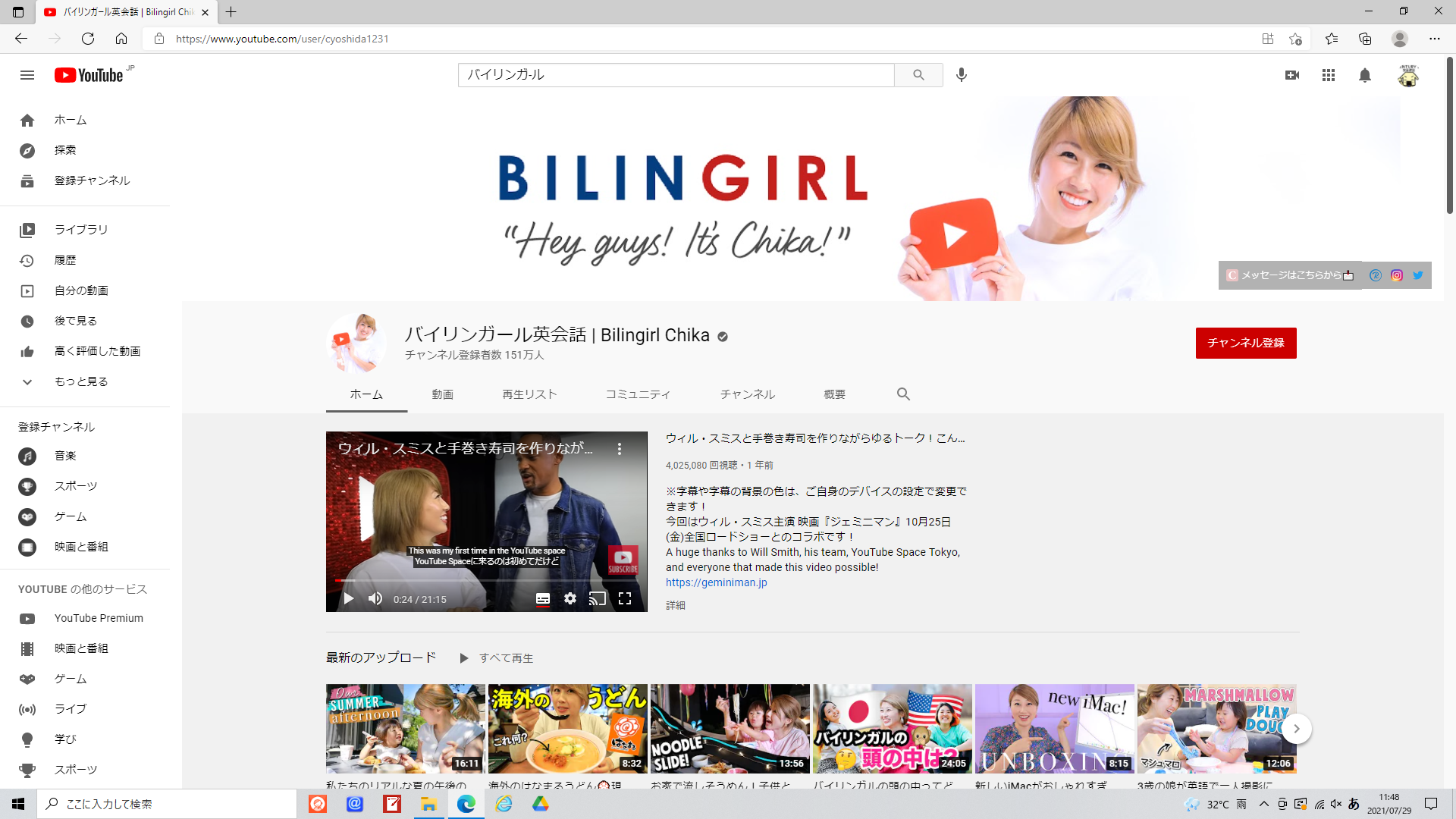The width and height of the screenshot is (1456, 819).
Task: Open 探索 in sidebar
Action: [85, 150]
